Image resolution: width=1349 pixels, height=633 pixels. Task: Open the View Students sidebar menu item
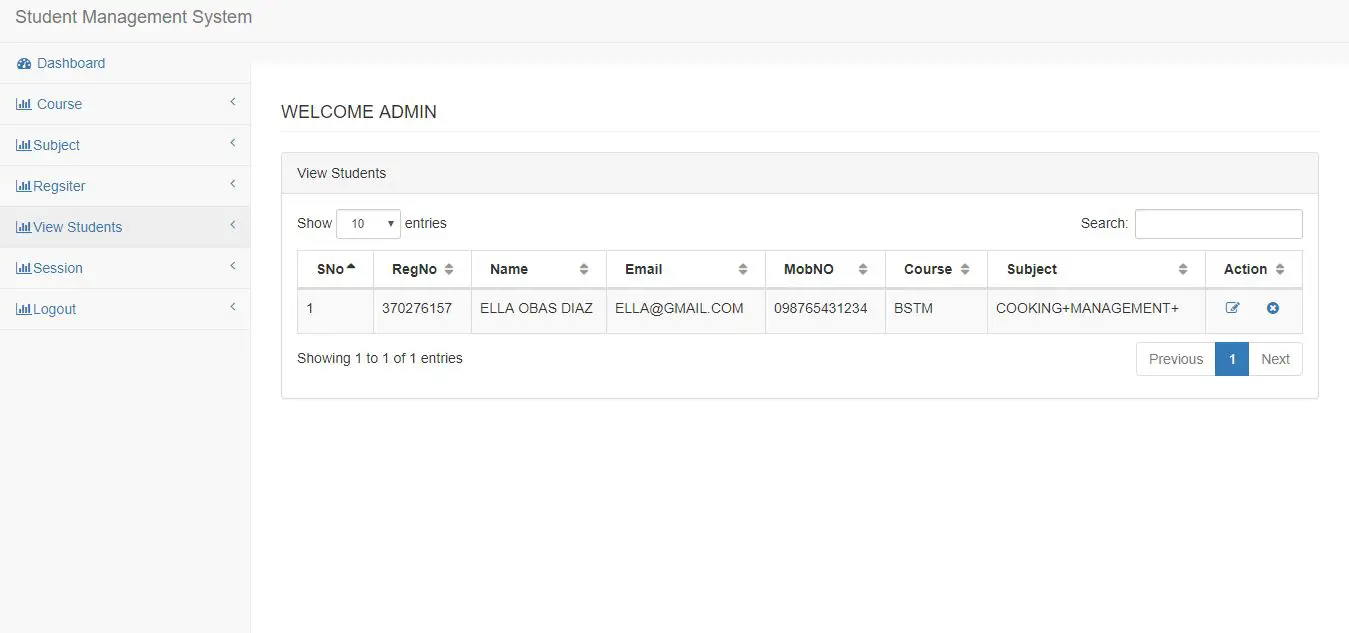coord(77,227)
